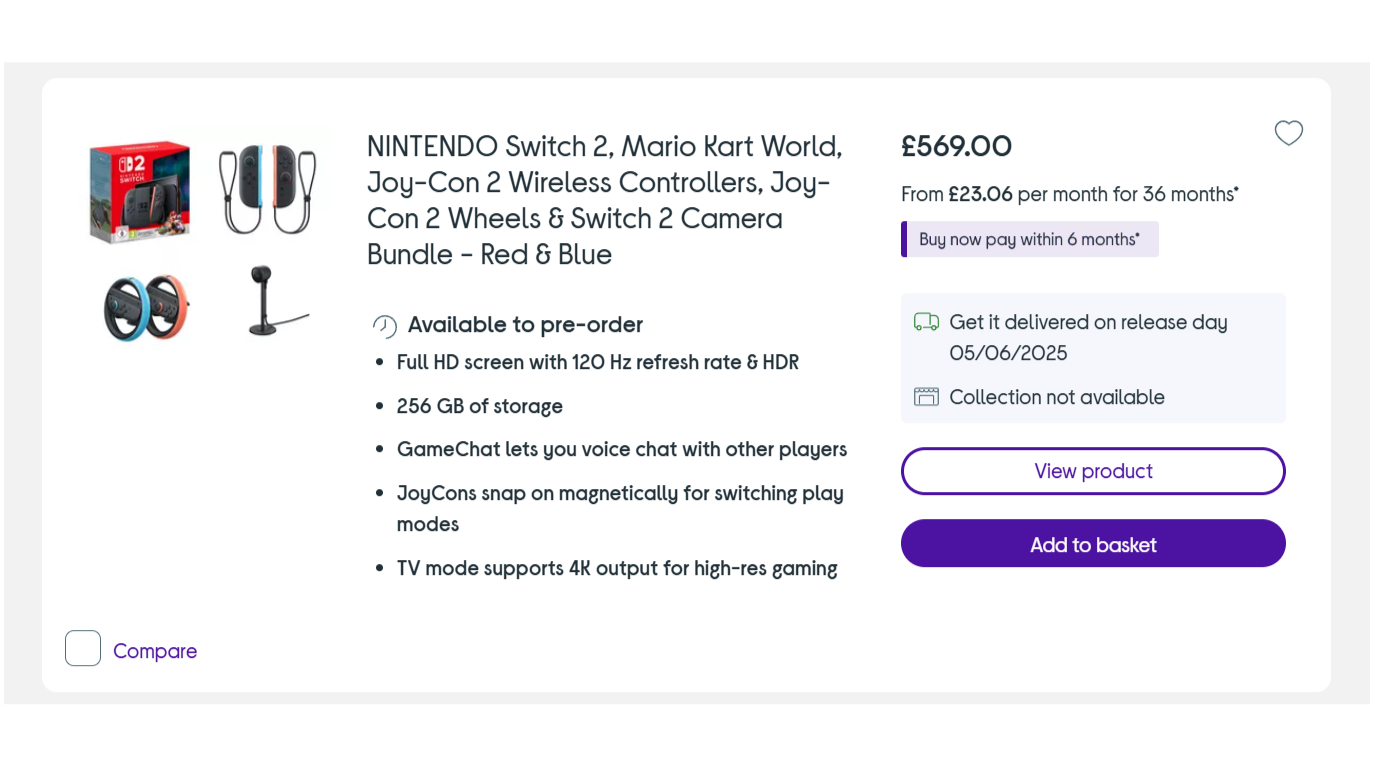This screenshot has width=1376, height=768.
Task: Open the Nintendo Switch 2 bundle title
Action: tap(605, 200)
